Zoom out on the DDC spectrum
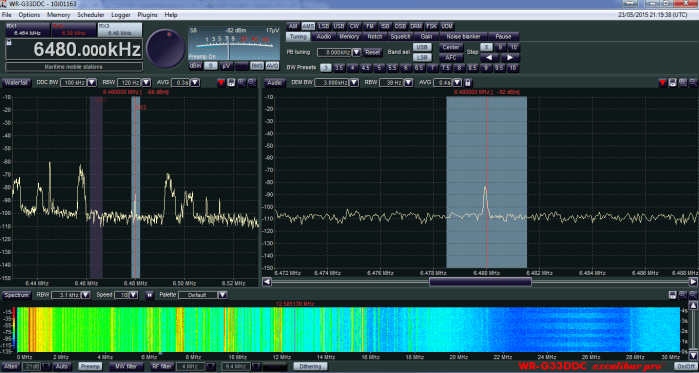 pos(252,83)
